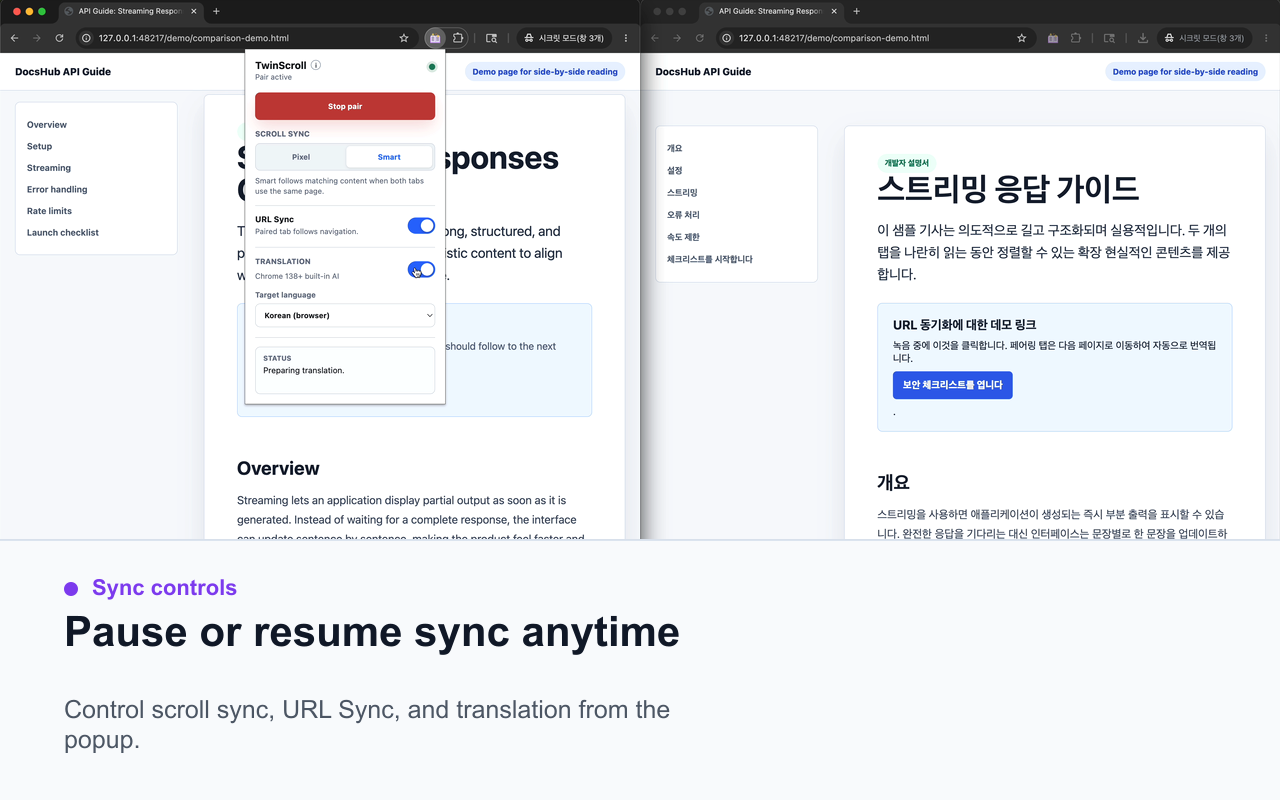Click the TwinScroll extension icon in right window
Viewport: 1280px width, 800px height.
pos(1053,38)
